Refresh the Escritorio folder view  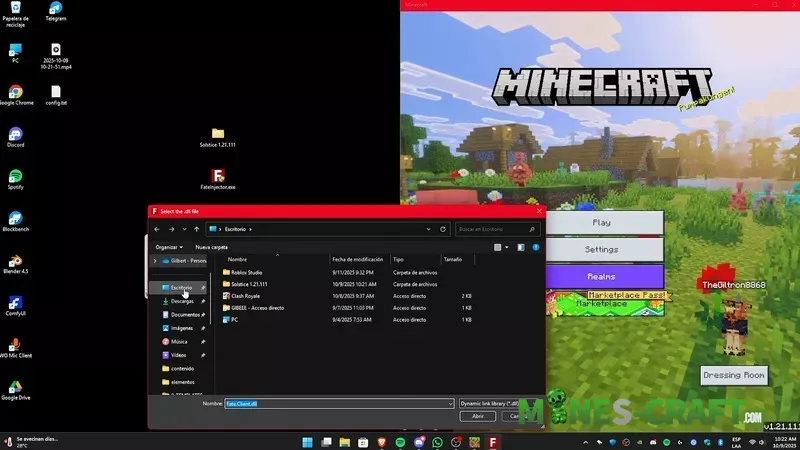coord(445,229)
